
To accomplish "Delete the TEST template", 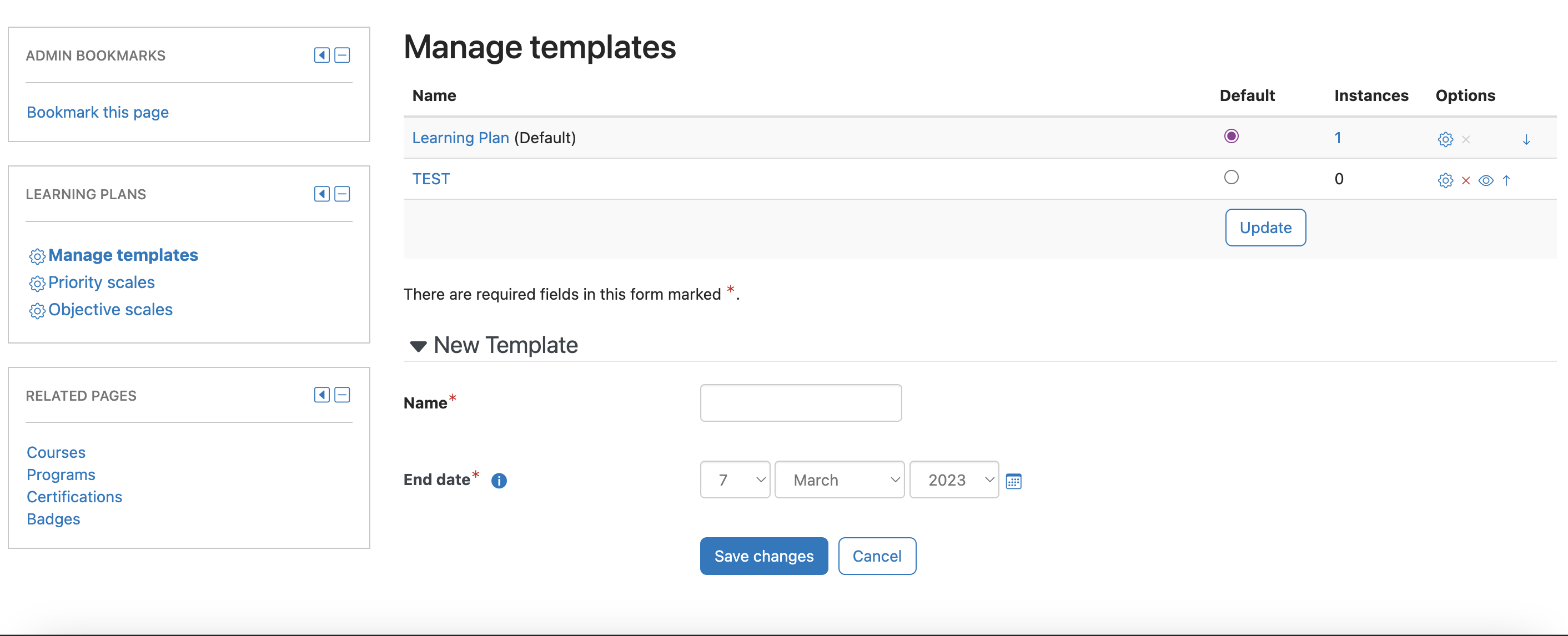I will pos(1466,180).
